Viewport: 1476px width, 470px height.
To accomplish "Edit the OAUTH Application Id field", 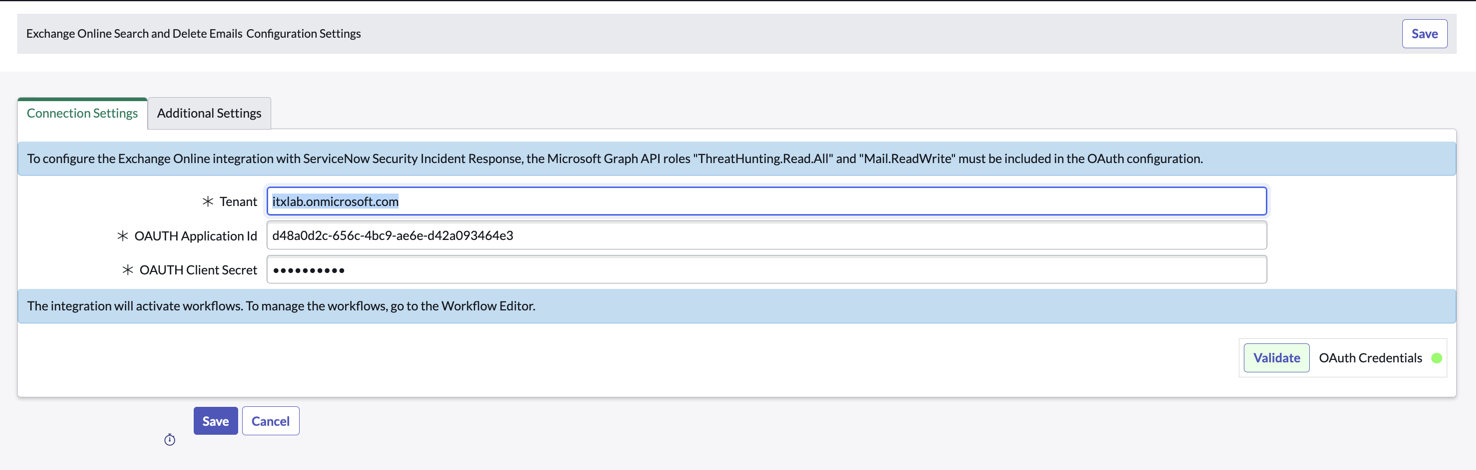I will 766,235.
